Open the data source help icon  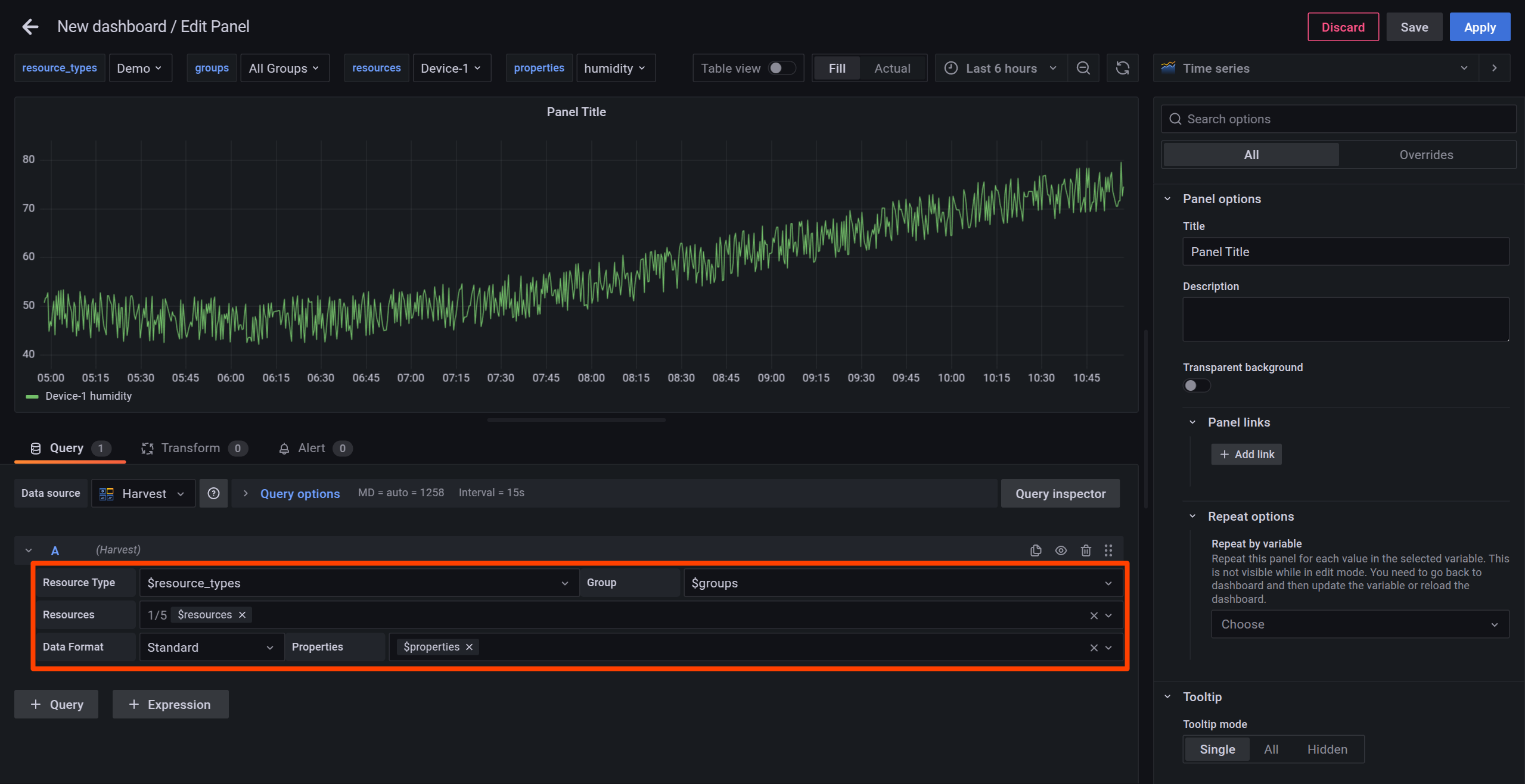pos(213,493)
